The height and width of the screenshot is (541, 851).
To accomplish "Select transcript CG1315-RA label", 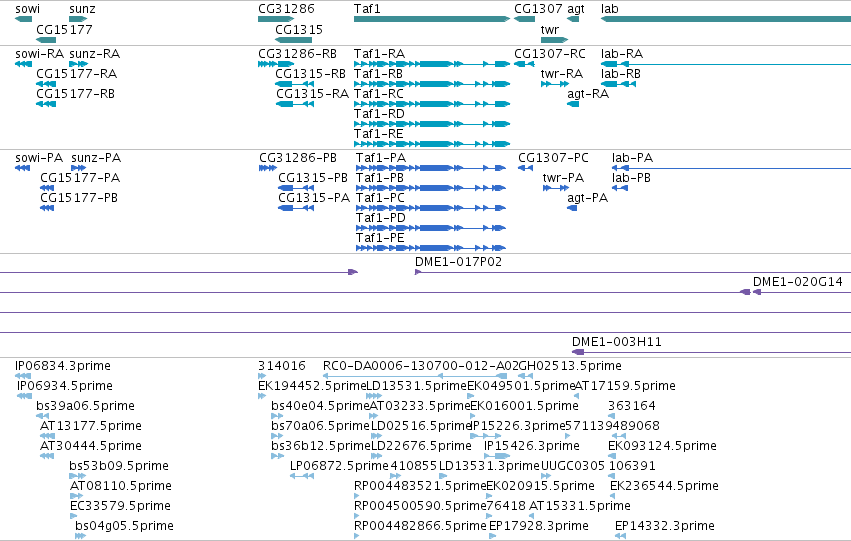I will click(313, 94).
